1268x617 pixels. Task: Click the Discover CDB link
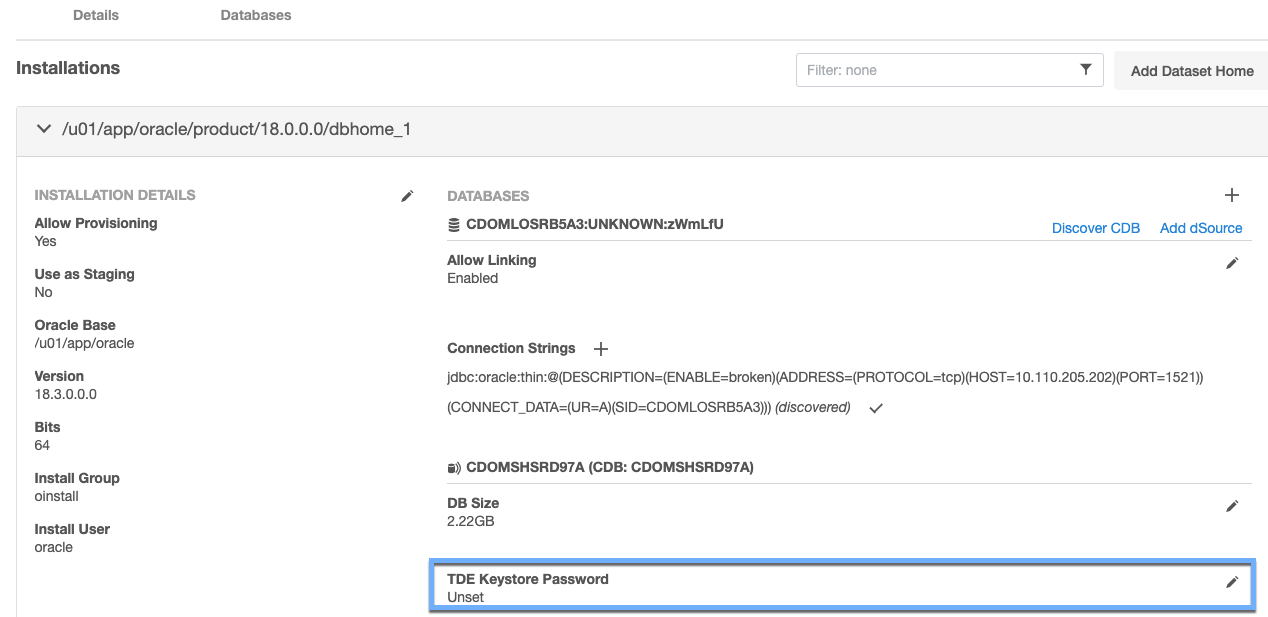tap(1096, 228)
